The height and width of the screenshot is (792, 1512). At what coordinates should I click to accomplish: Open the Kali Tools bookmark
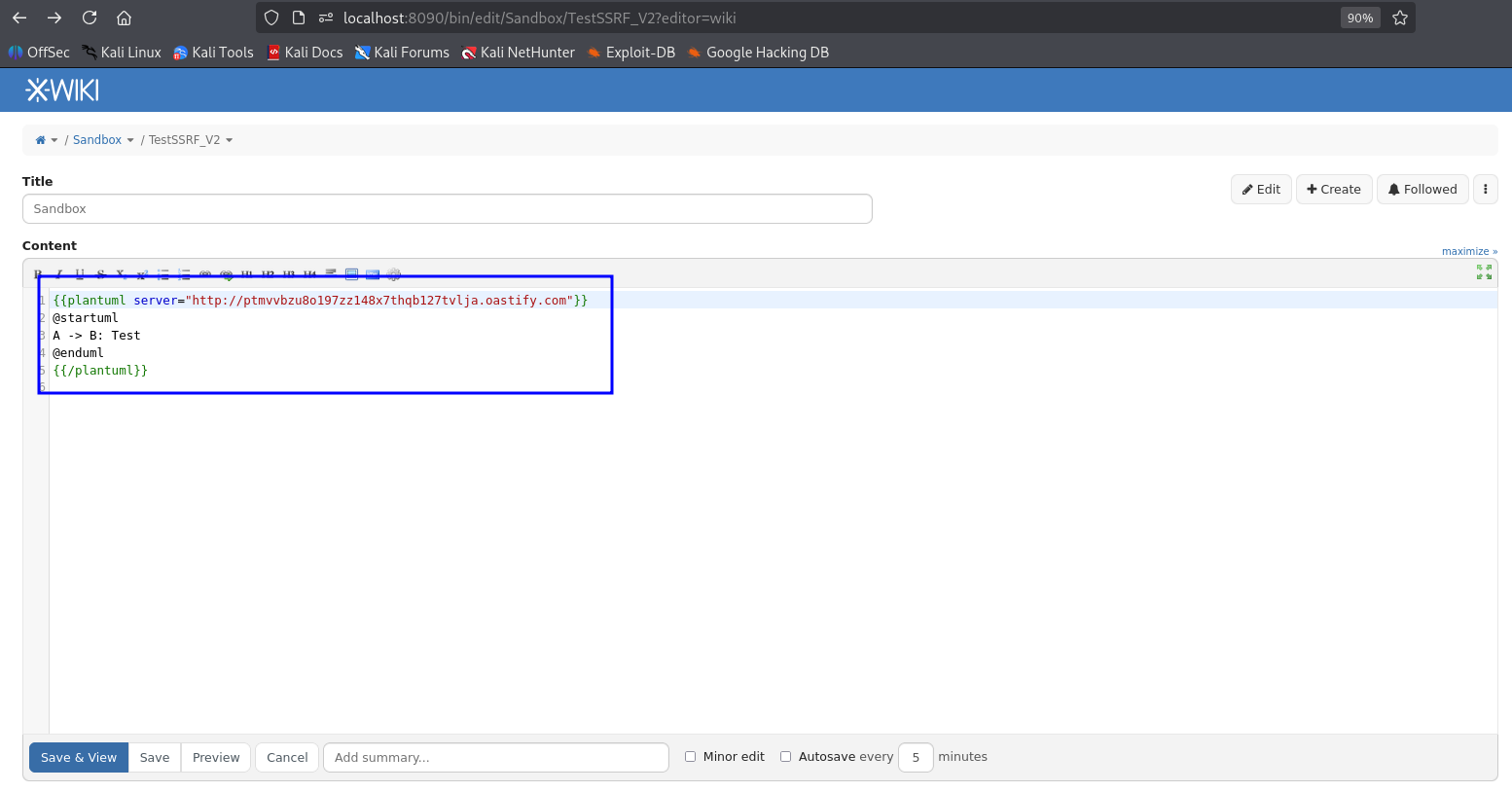pos(213,53)
